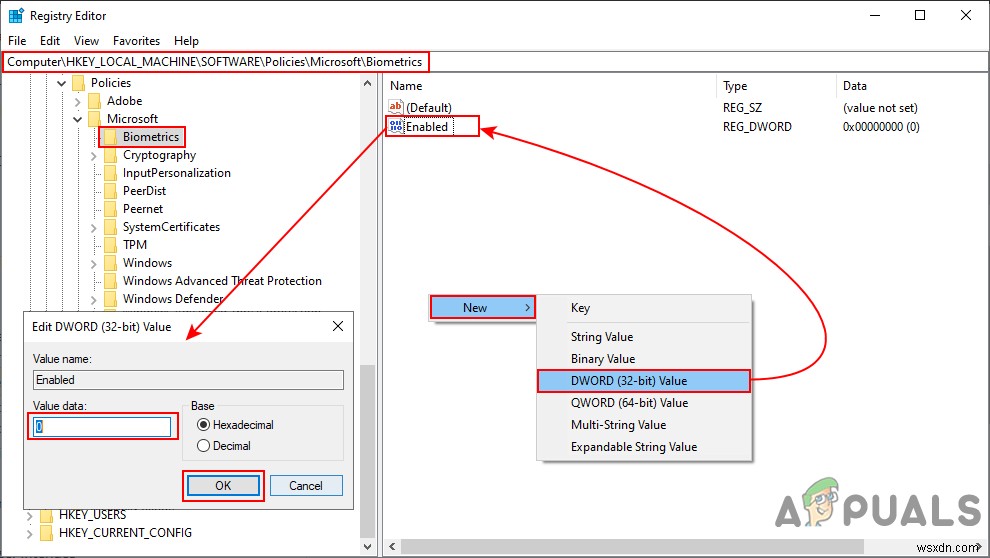Click the values pane horizontal scrollbar thumb
Image resolution: width=990 pixels, height=558 pixels.
(x=633, y=546)
